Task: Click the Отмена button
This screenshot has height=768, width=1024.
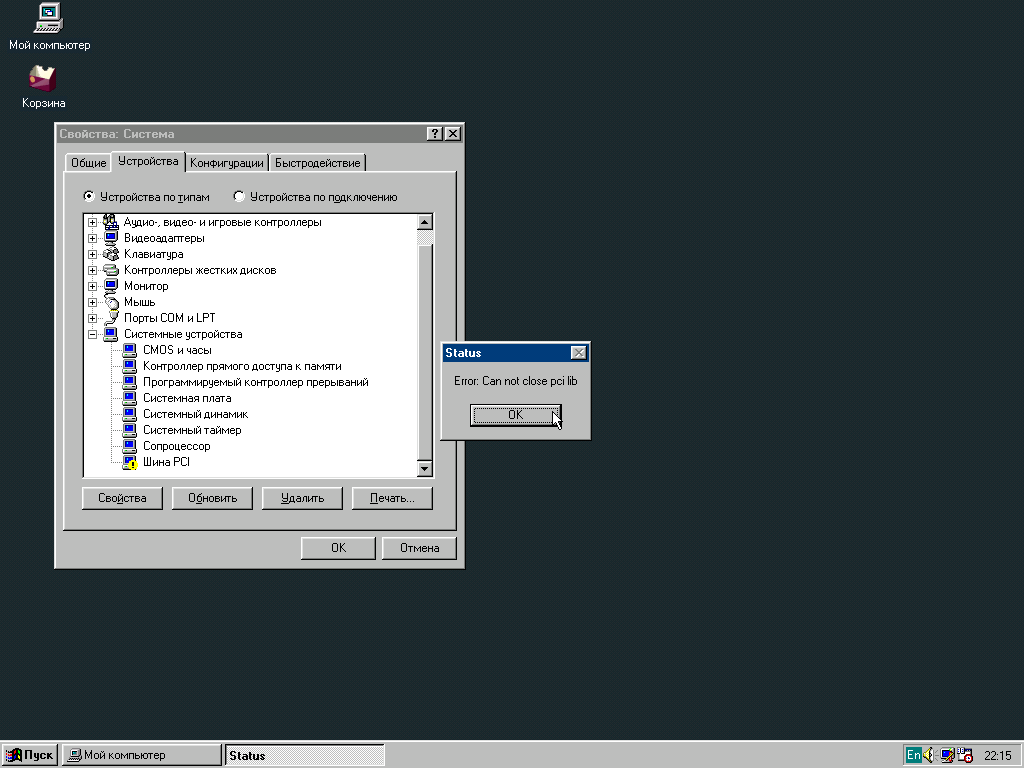Action: point(419,548)
